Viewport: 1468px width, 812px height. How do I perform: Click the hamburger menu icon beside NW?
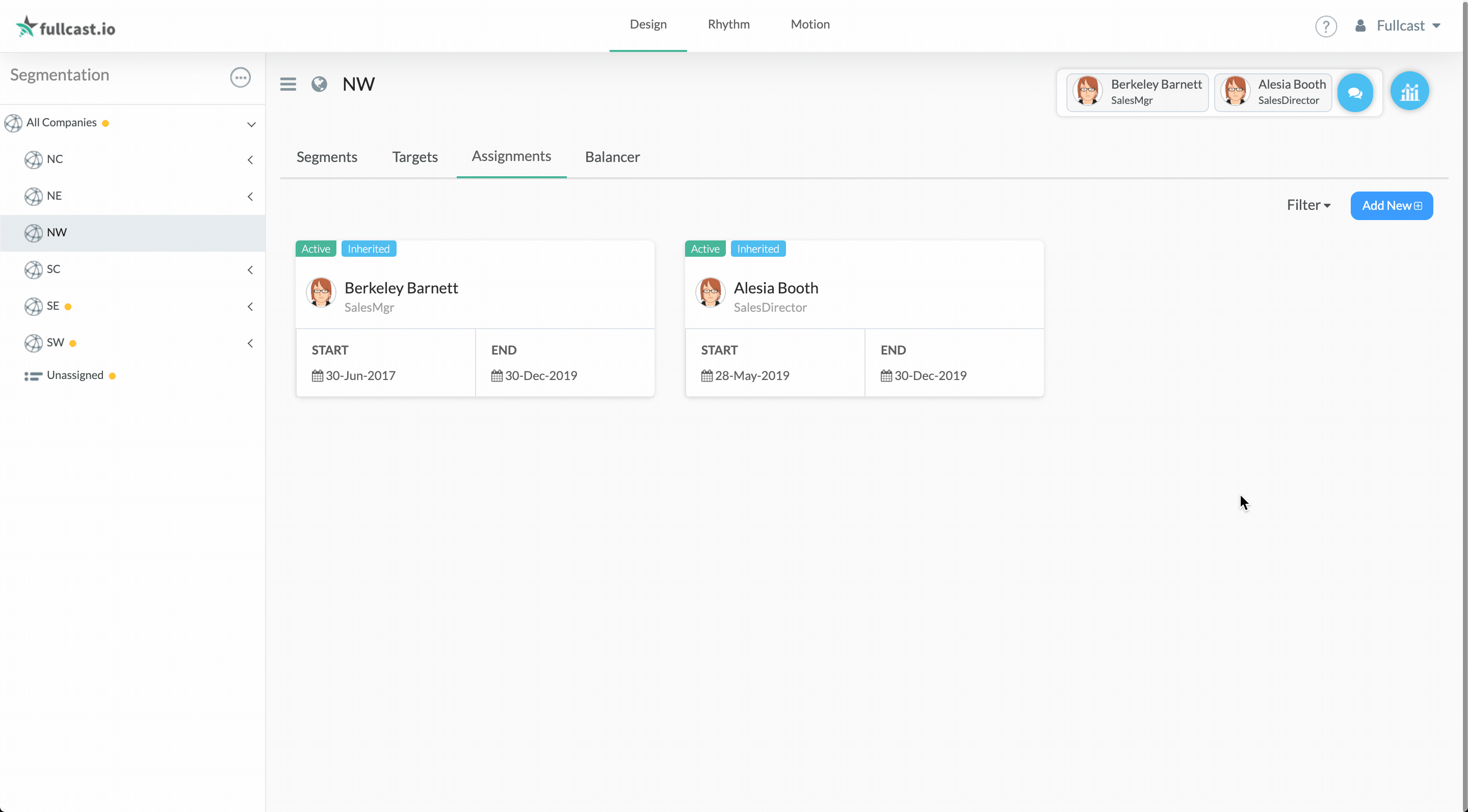click(x=288, y=84)
